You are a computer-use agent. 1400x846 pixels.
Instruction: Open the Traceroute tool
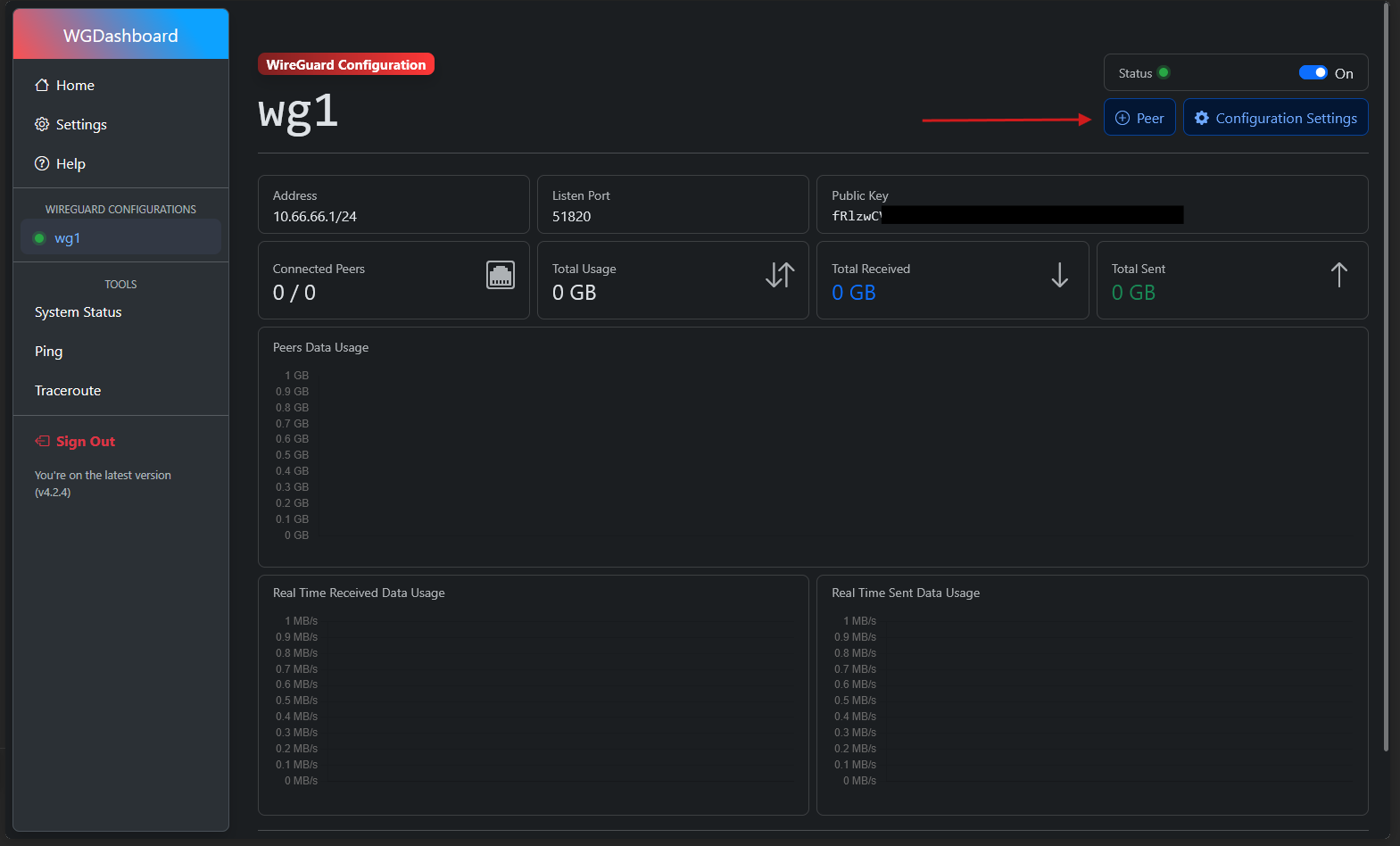(68, 391)
